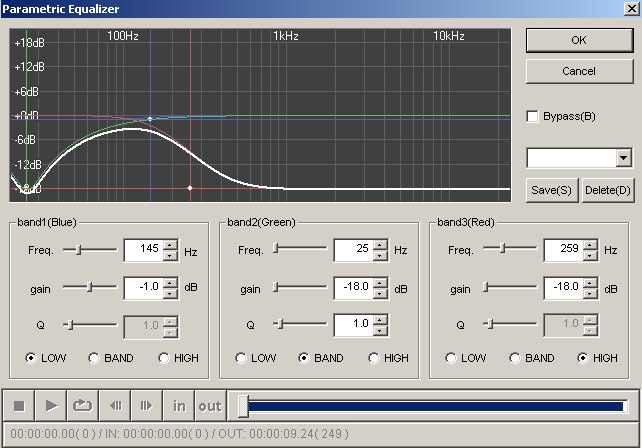642x448 pixels.
Task: Click the band3 Q slider thumb
Action: [x=490, y=324]
